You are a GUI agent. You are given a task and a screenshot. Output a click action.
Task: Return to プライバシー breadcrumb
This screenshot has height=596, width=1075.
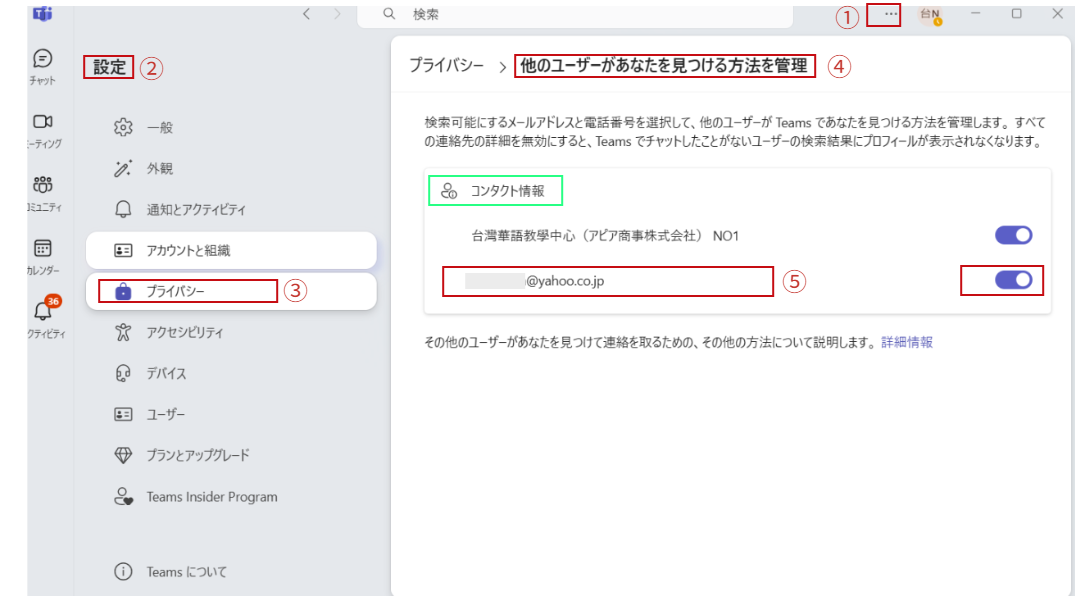coord(447,66)
